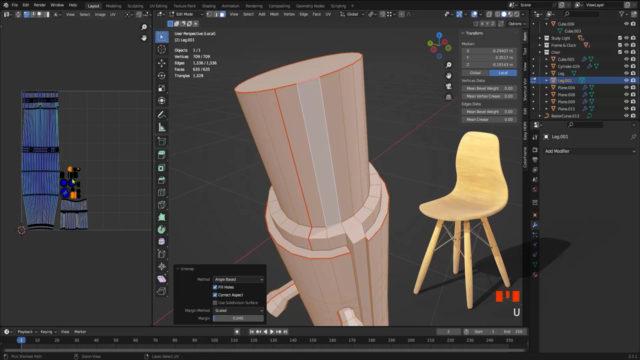Open Global transform orientation dropdown

pos(352,14)
